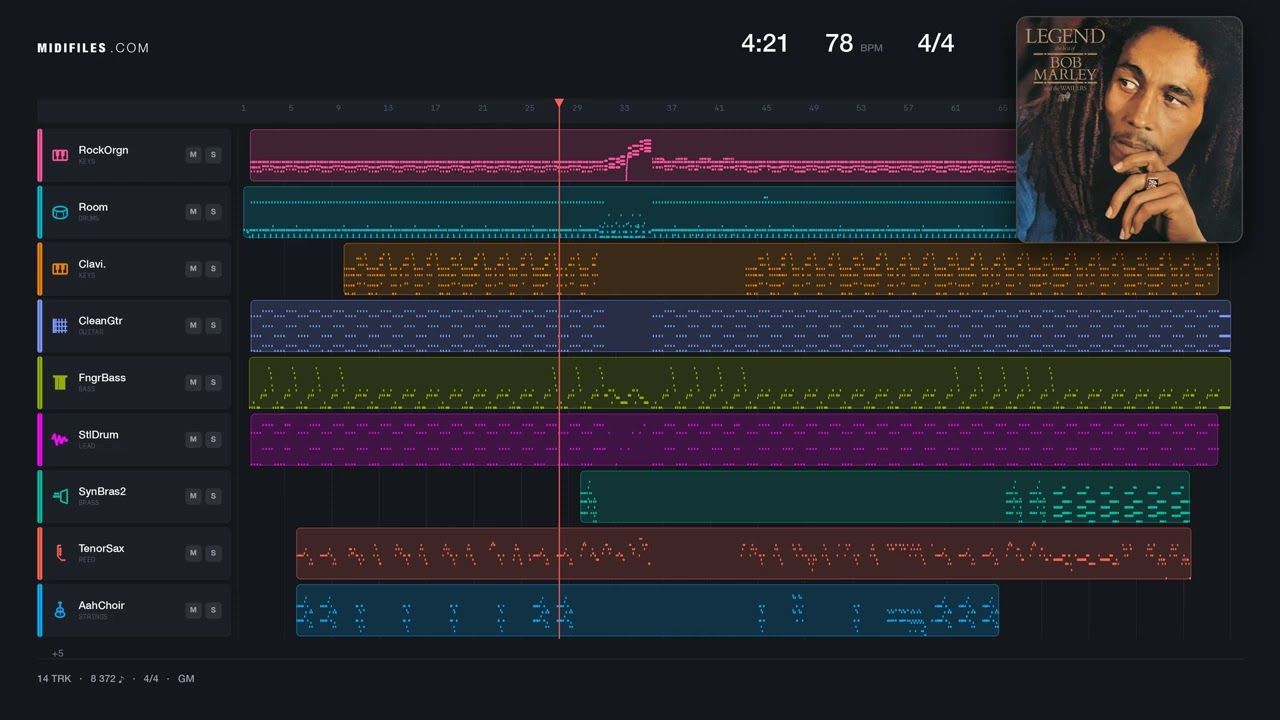Select the blue AahChoir MIDI clip

coord(647,610)
